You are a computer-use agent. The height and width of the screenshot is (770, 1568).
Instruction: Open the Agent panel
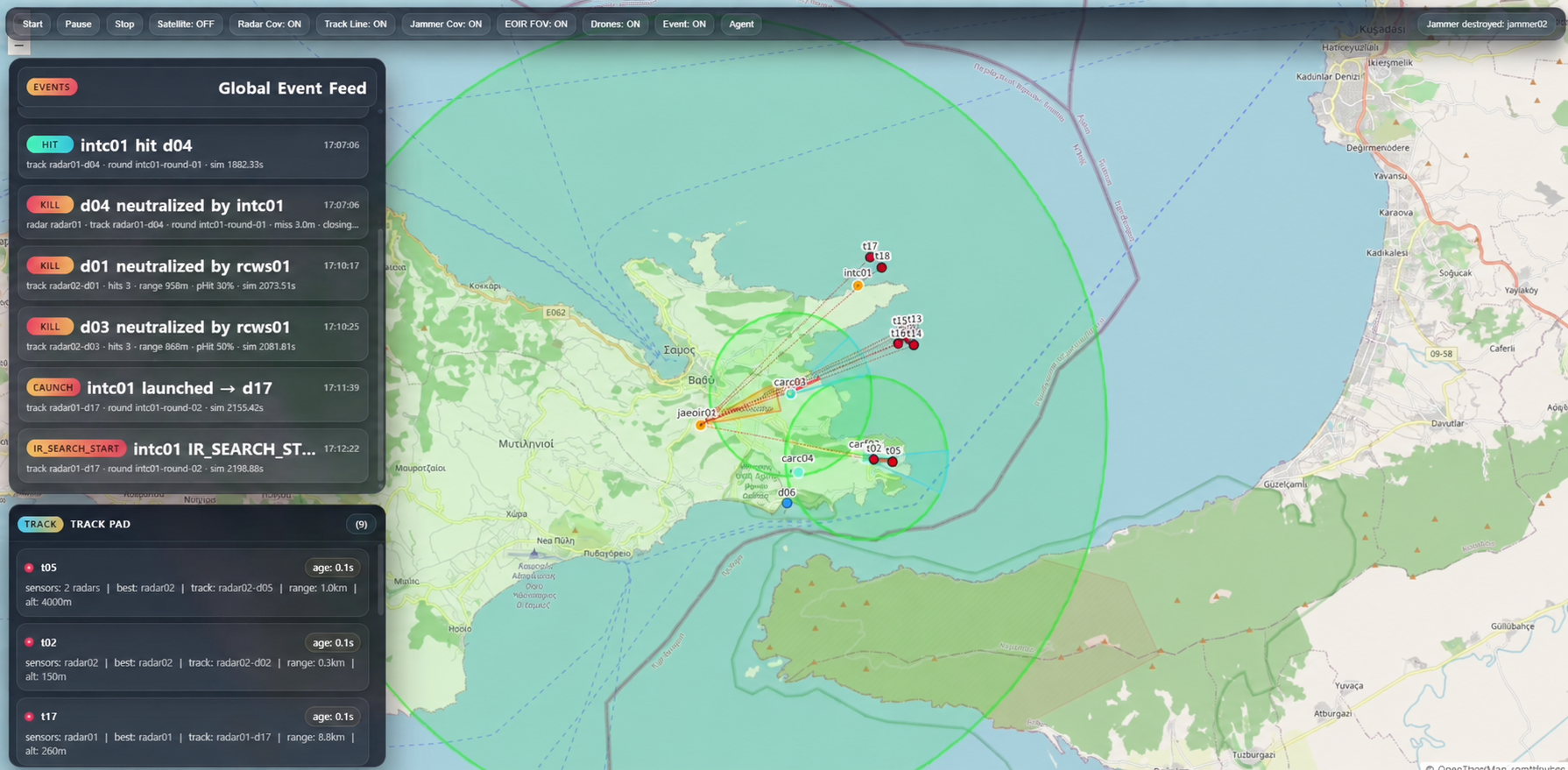point(741,24)
